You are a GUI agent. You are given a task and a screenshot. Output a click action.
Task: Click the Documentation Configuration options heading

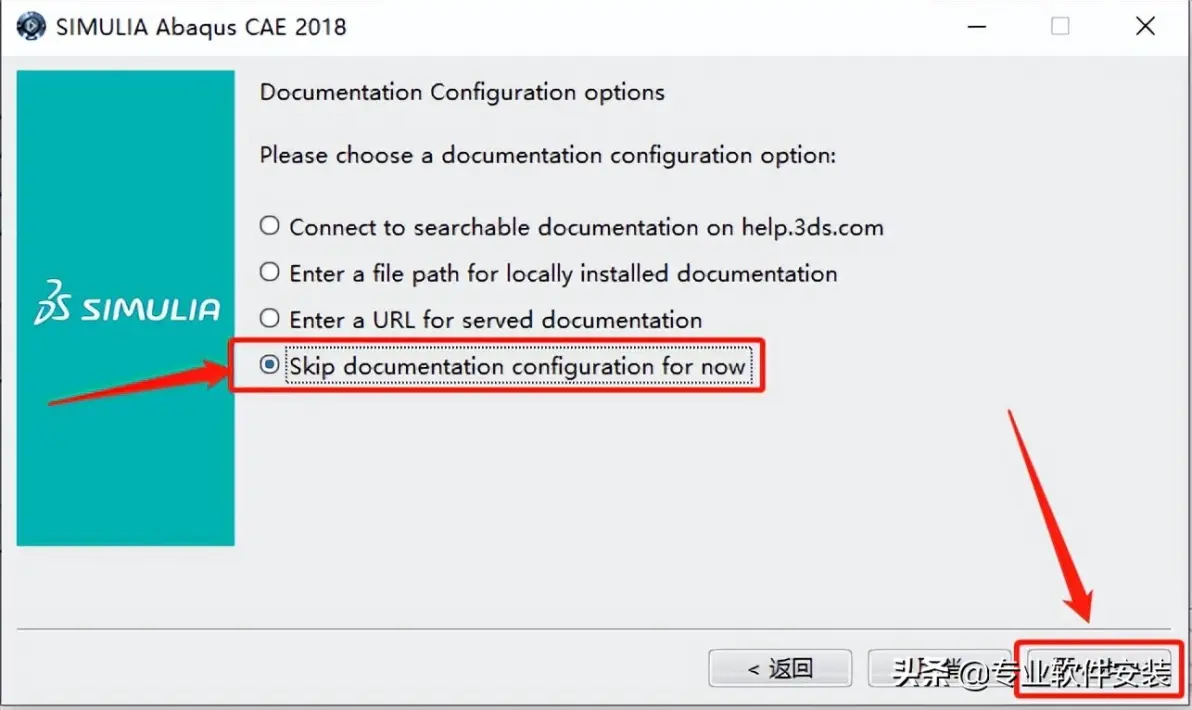[x=462, y=92]
